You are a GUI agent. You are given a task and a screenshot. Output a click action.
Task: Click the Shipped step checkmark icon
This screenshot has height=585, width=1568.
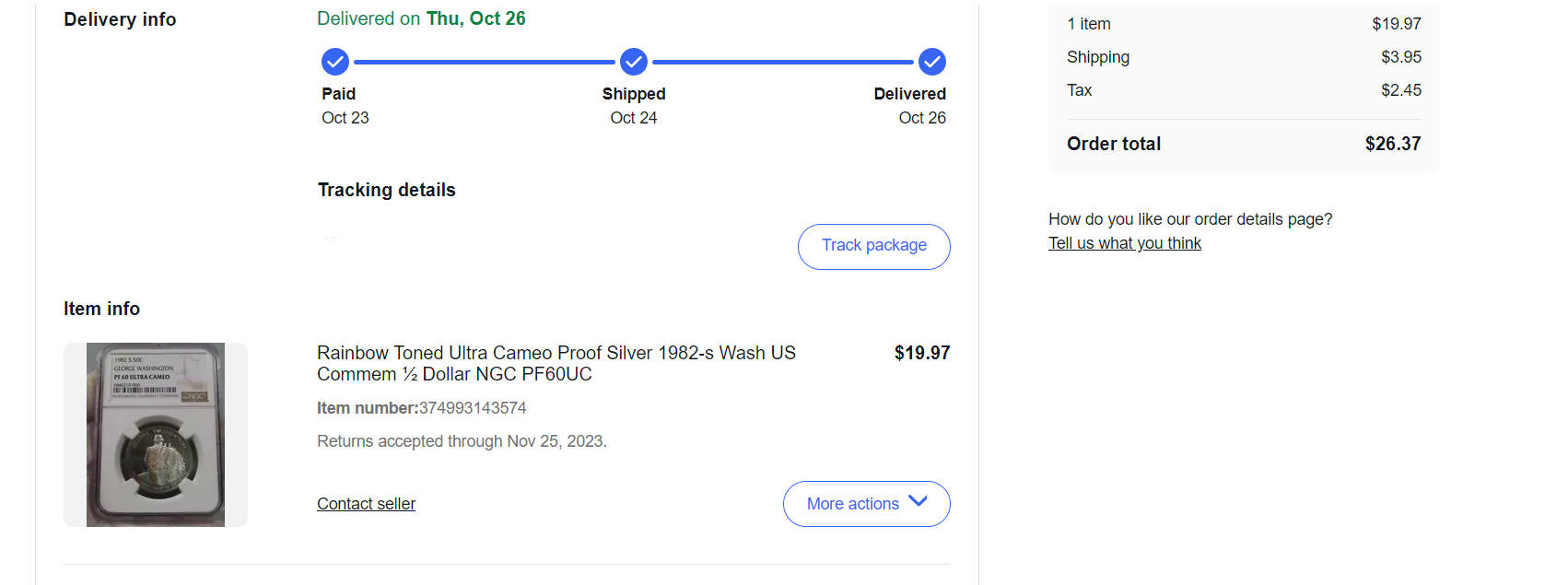(x=634, y=62)
